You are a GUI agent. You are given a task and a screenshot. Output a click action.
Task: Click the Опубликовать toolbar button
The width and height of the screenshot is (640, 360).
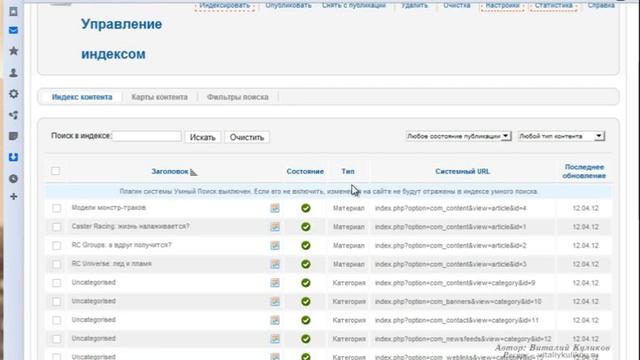coord(289,5)
